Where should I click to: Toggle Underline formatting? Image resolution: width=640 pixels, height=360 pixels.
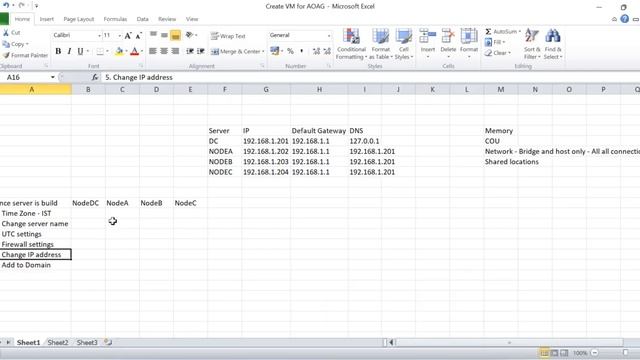tap(80, 51)
